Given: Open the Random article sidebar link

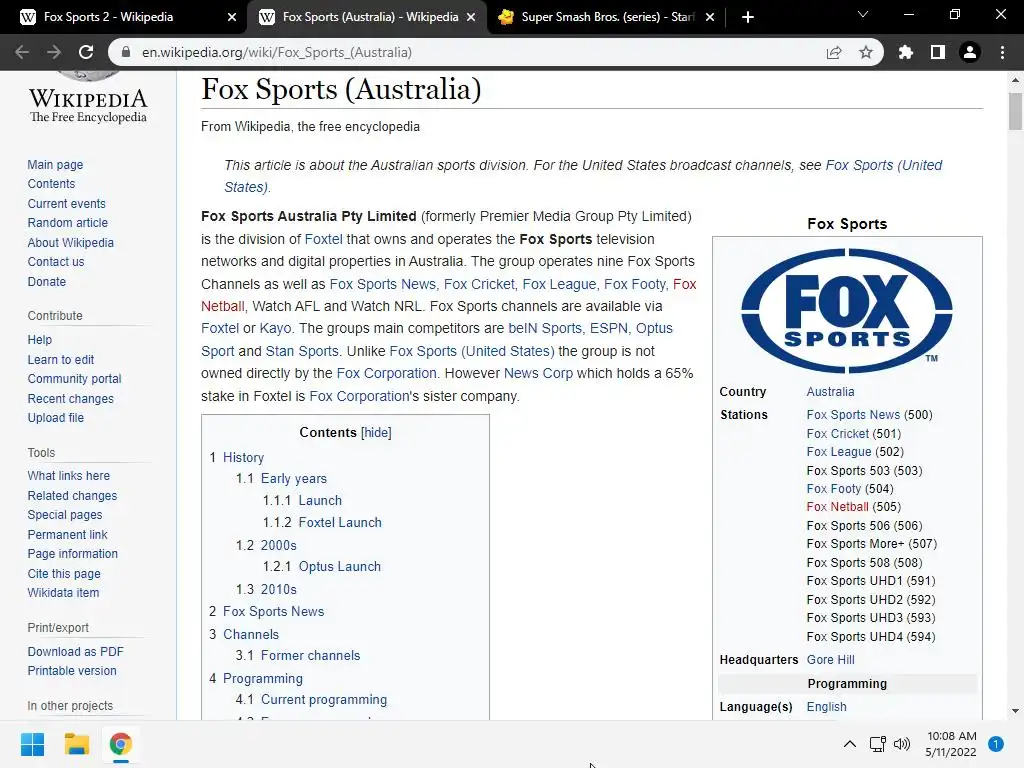Looking at the screenshot, I should [x=67, y=223].
